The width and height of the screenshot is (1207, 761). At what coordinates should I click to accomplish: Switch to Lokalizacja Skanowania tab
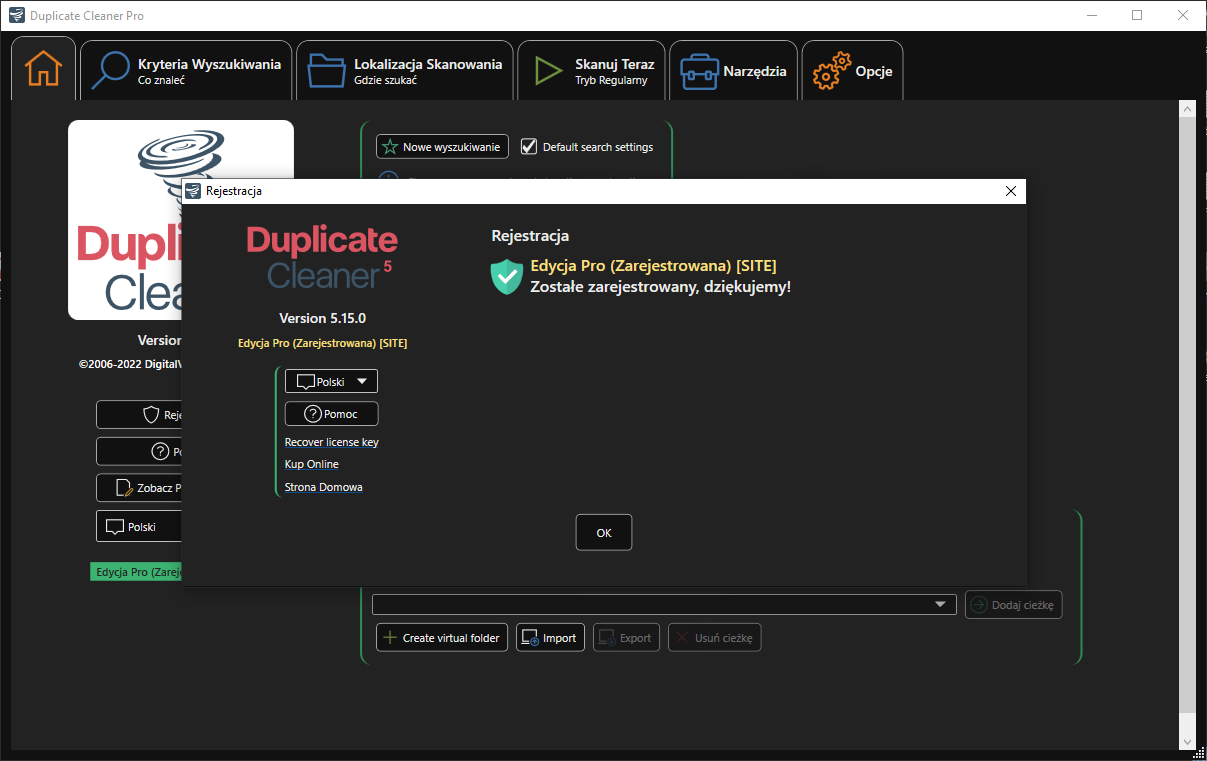[x=405, y=71]
